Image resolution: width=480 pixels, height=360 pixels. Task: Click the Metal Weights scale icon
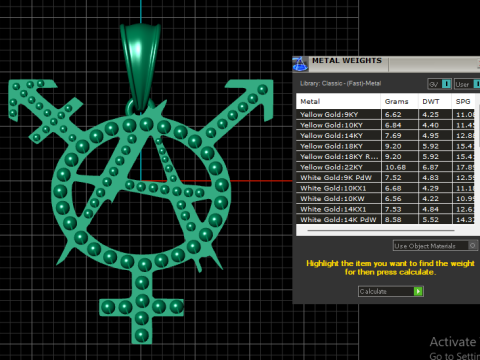pos(300,64)
